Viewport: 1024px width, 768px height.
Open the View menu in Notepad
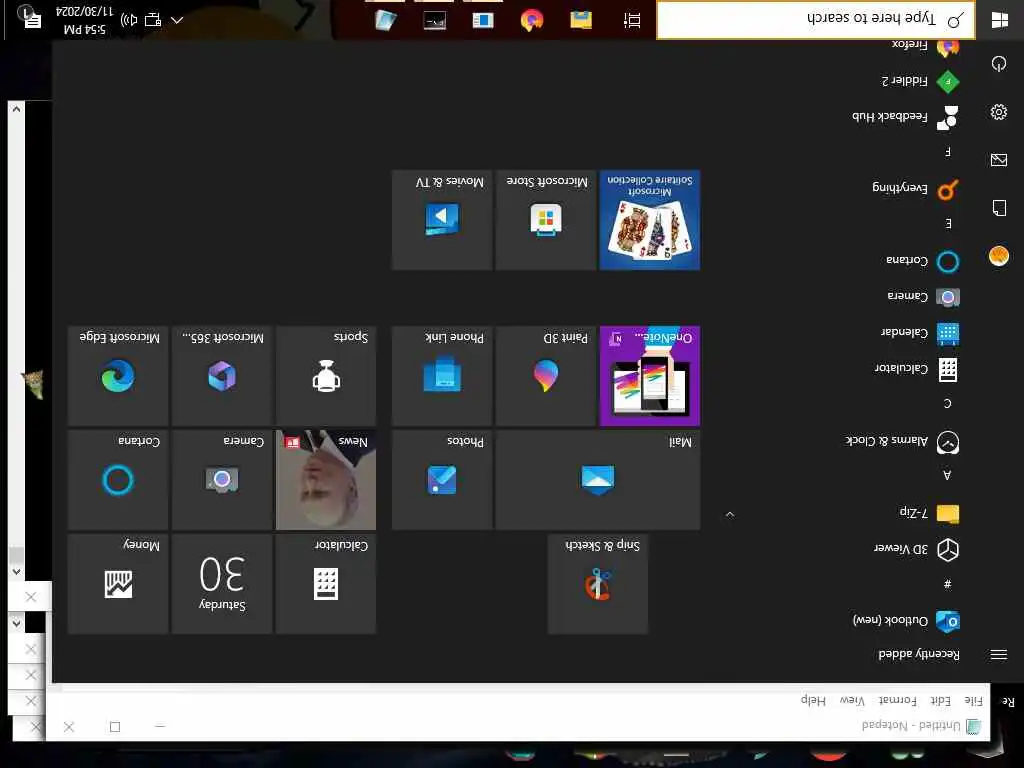[852, 701]
